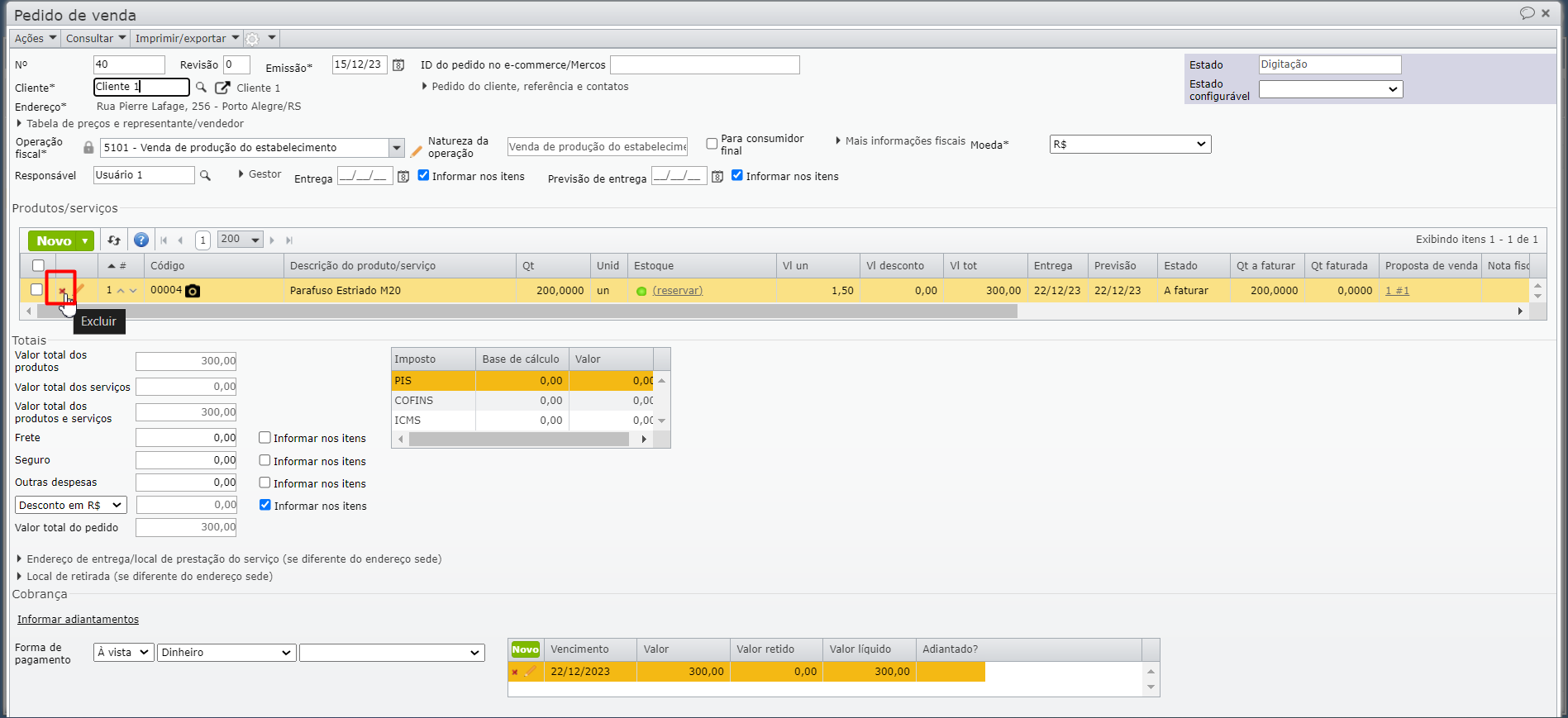Expand Endereço de entrega/local de prestação section
The image size is (1568, 718).
(x=230, y=559)
